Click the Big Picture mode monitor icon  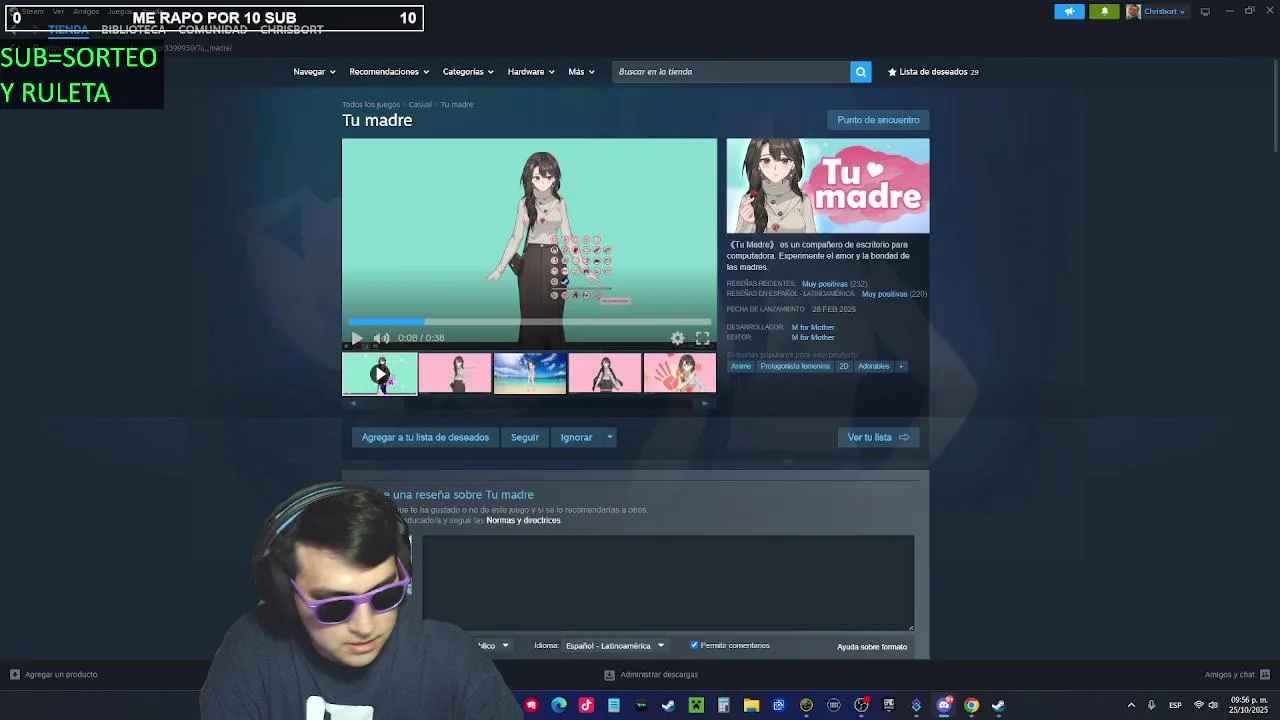click(1205, 12)
